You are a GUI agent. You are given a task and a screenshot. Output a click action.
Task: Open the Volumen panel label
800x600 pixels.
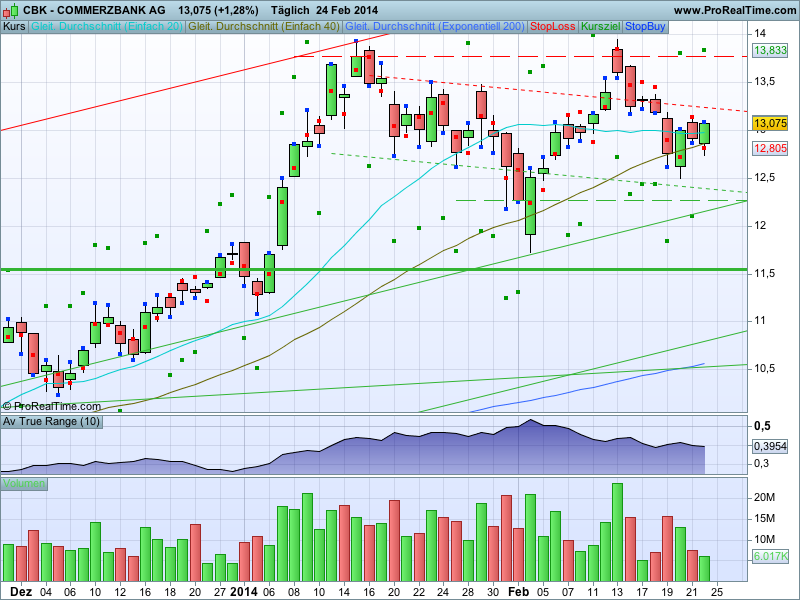click(24, 484)
